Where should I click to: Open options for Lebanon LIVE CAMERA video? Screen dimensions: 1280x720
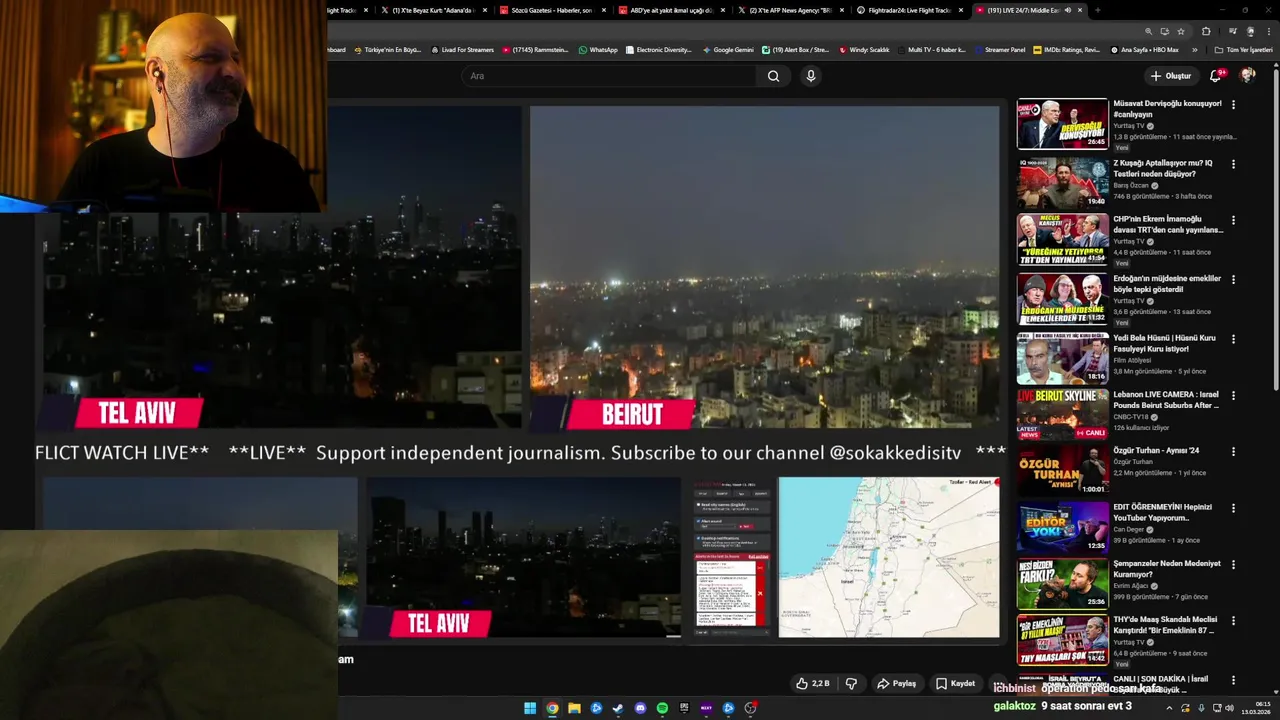tap(1233, 396)
